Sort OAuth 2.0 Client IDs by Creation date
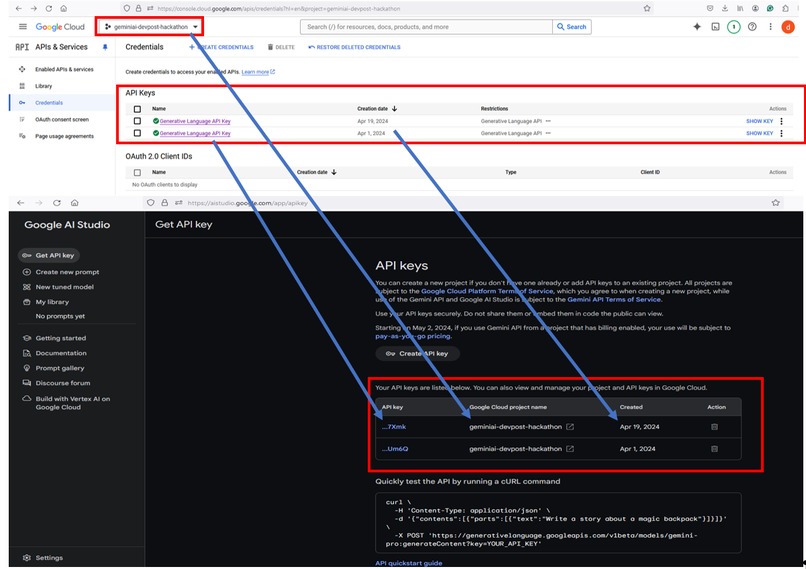 click(316, 172)
